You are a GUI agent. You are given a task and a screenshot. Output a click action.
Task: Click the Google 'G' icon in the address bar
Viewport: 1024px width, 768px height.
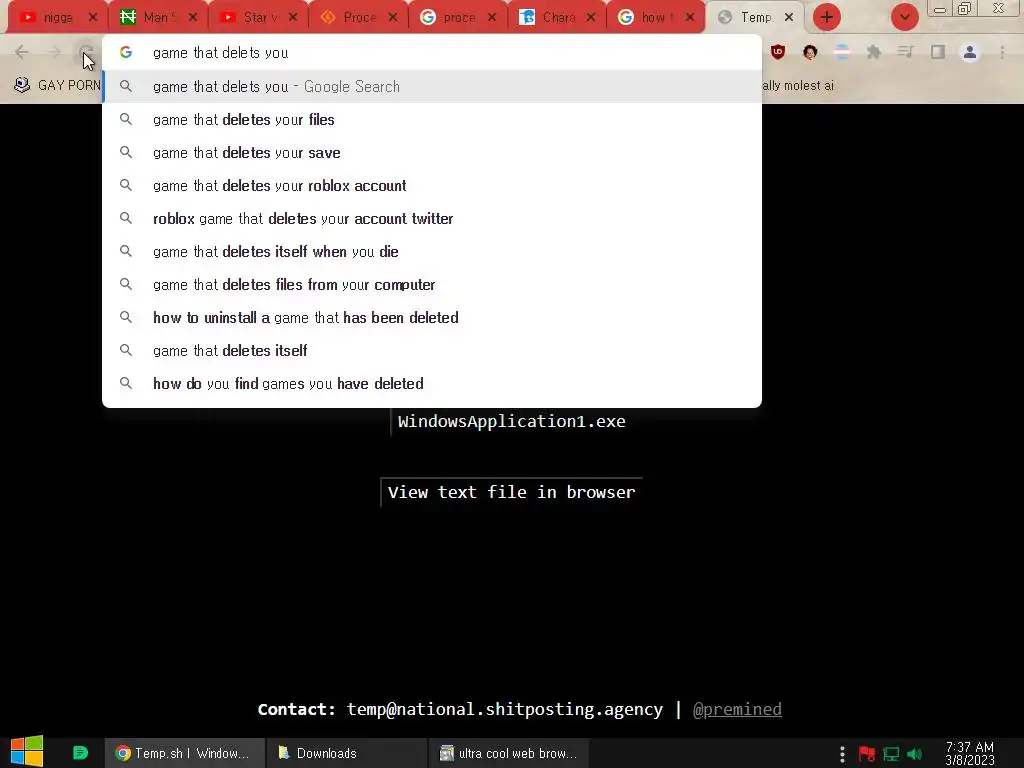126,52
